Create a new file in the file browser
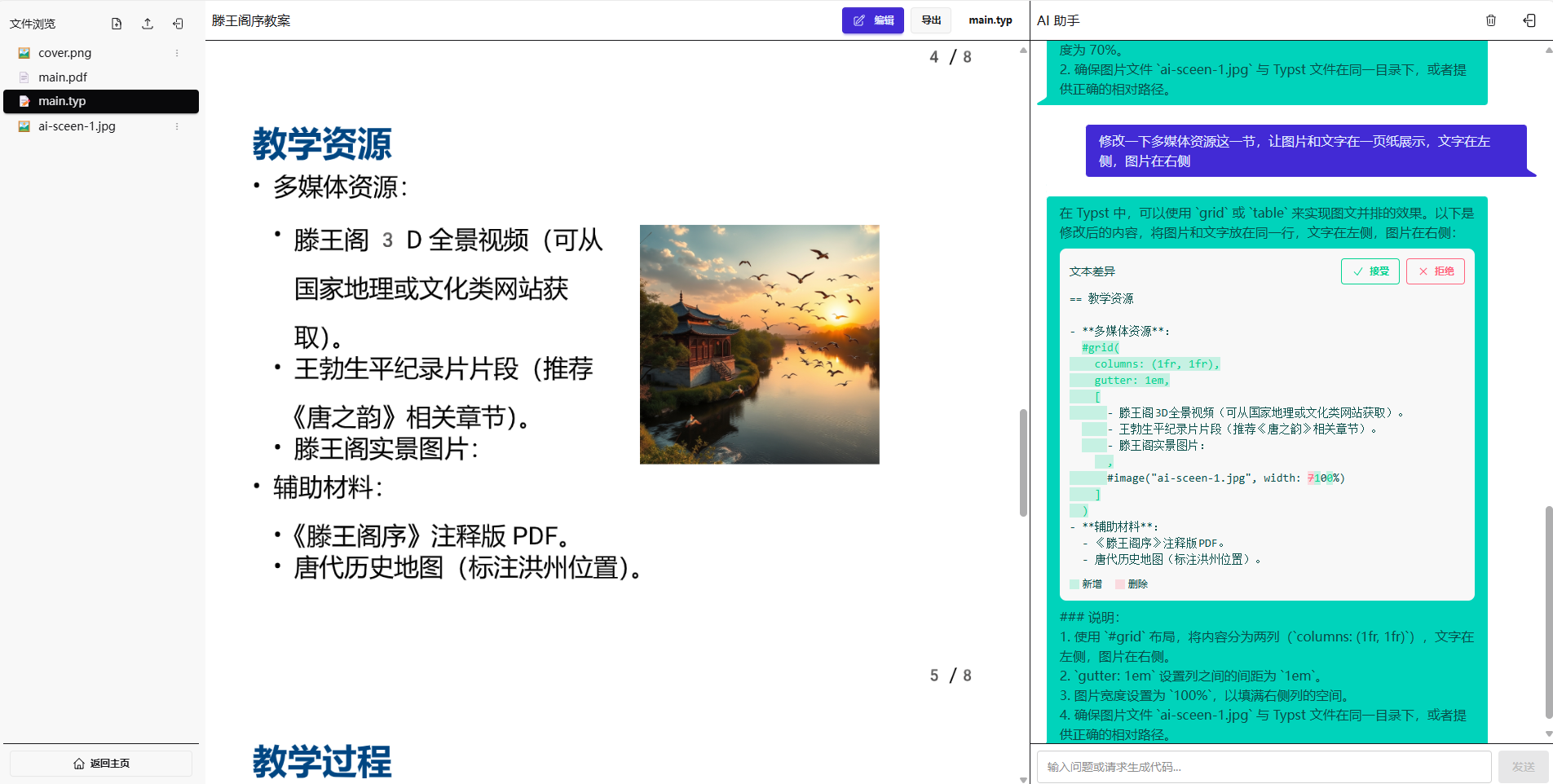Viewport: 1553px width, 784px height. point(116,24)
